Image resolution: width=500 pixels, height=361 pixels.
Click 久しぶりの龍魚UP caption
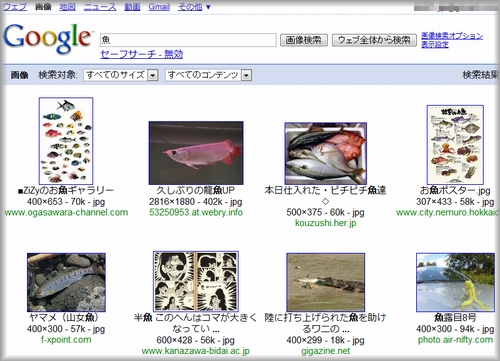coord(196,190)
